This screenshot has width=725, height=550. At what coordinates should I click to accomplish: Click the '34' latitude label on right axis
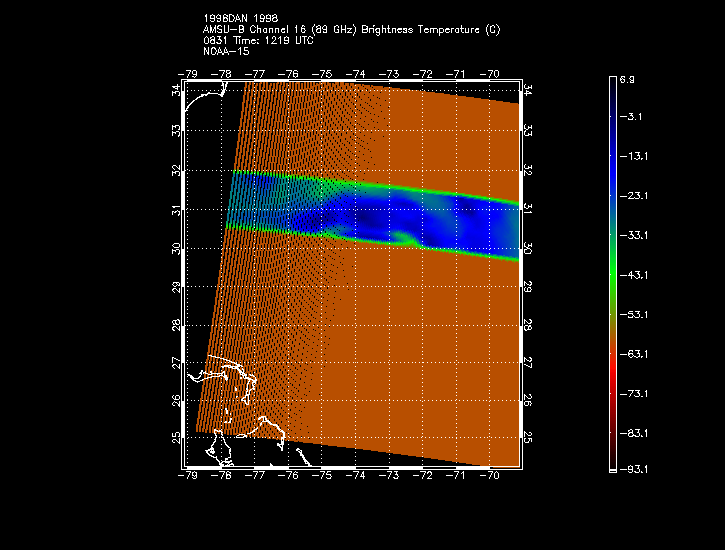528,91
